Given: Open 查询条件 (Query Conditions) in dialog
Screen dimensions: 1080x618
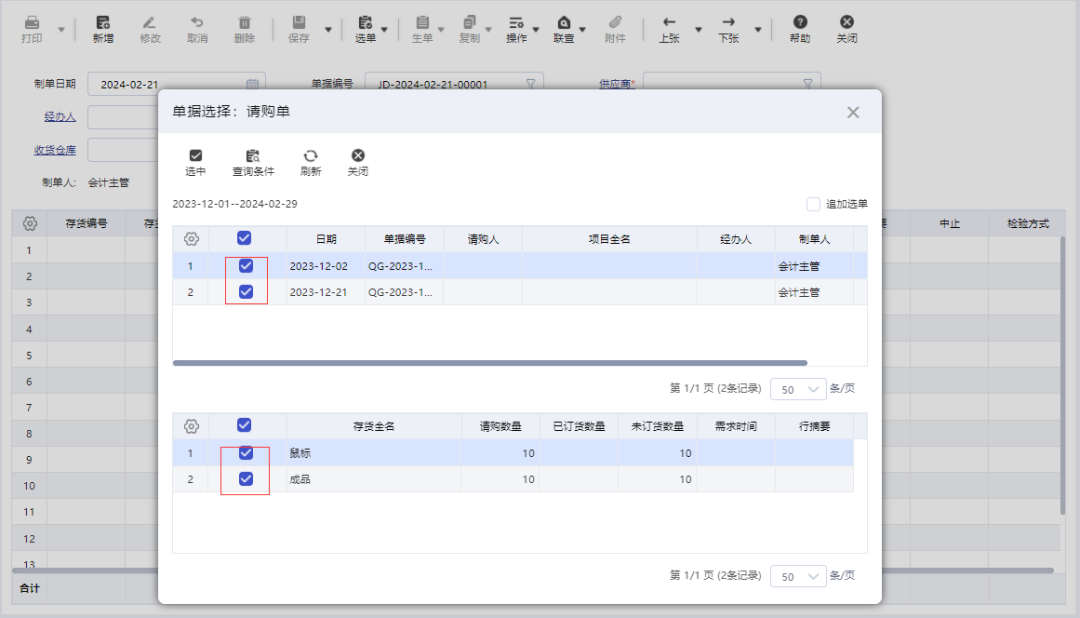Looking at the screenshot, I should (x=254, y=161).
